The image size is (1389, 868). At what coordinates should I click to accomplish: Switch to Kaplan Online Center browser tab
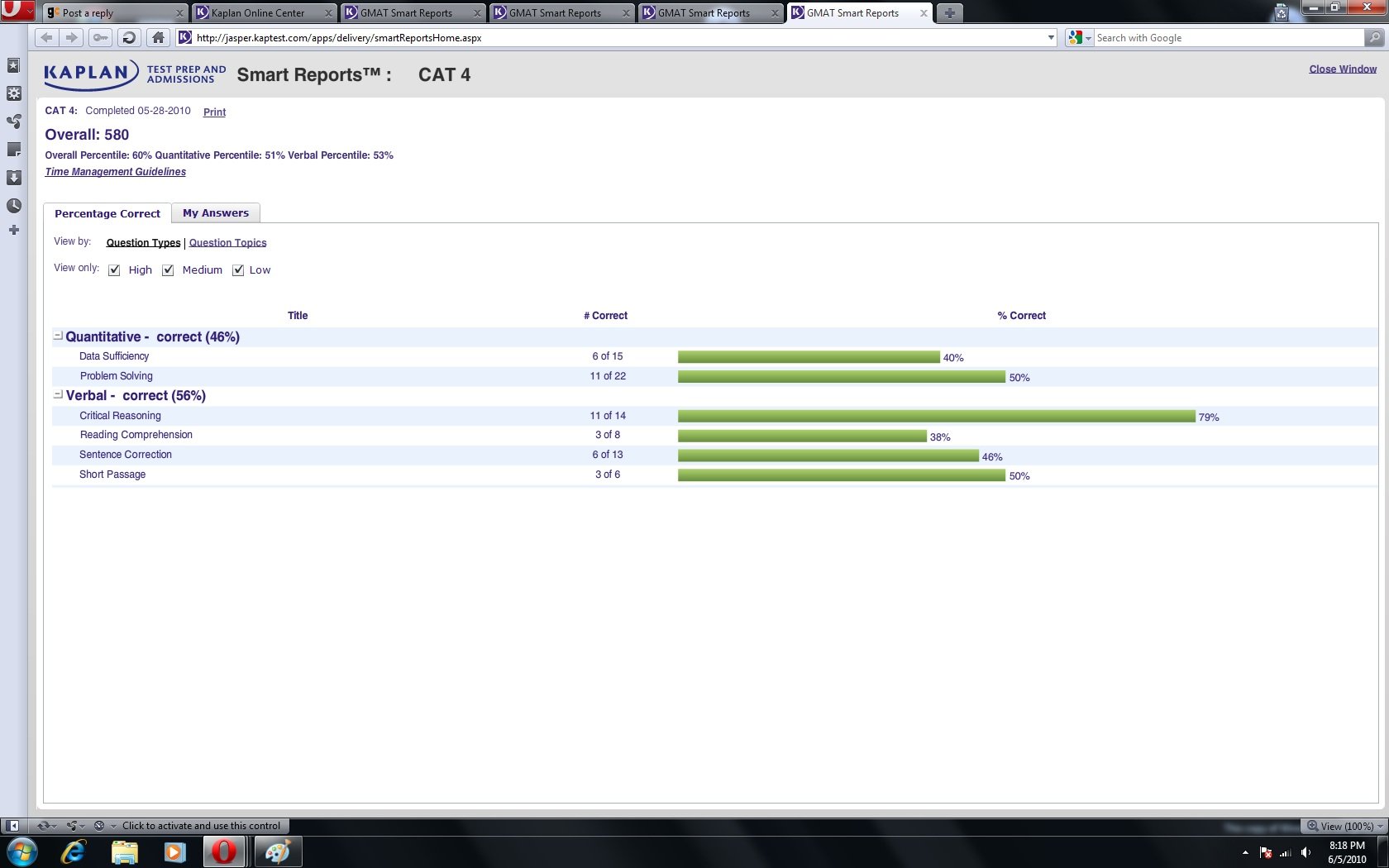[258, 13]
